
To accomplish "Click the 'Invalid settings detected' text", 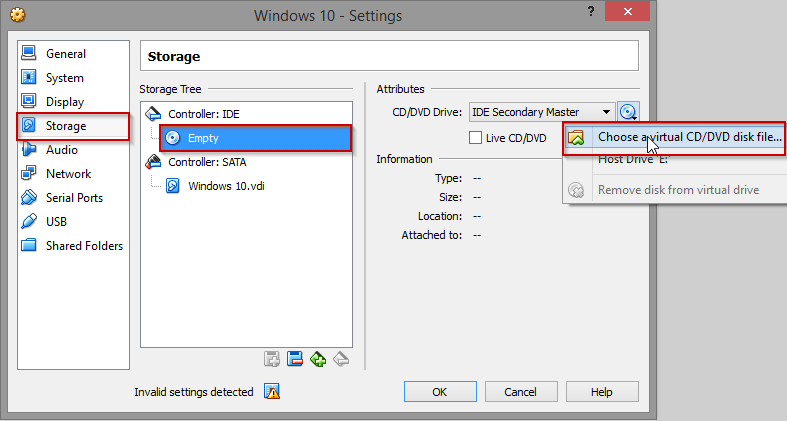I will coord(194,392).
